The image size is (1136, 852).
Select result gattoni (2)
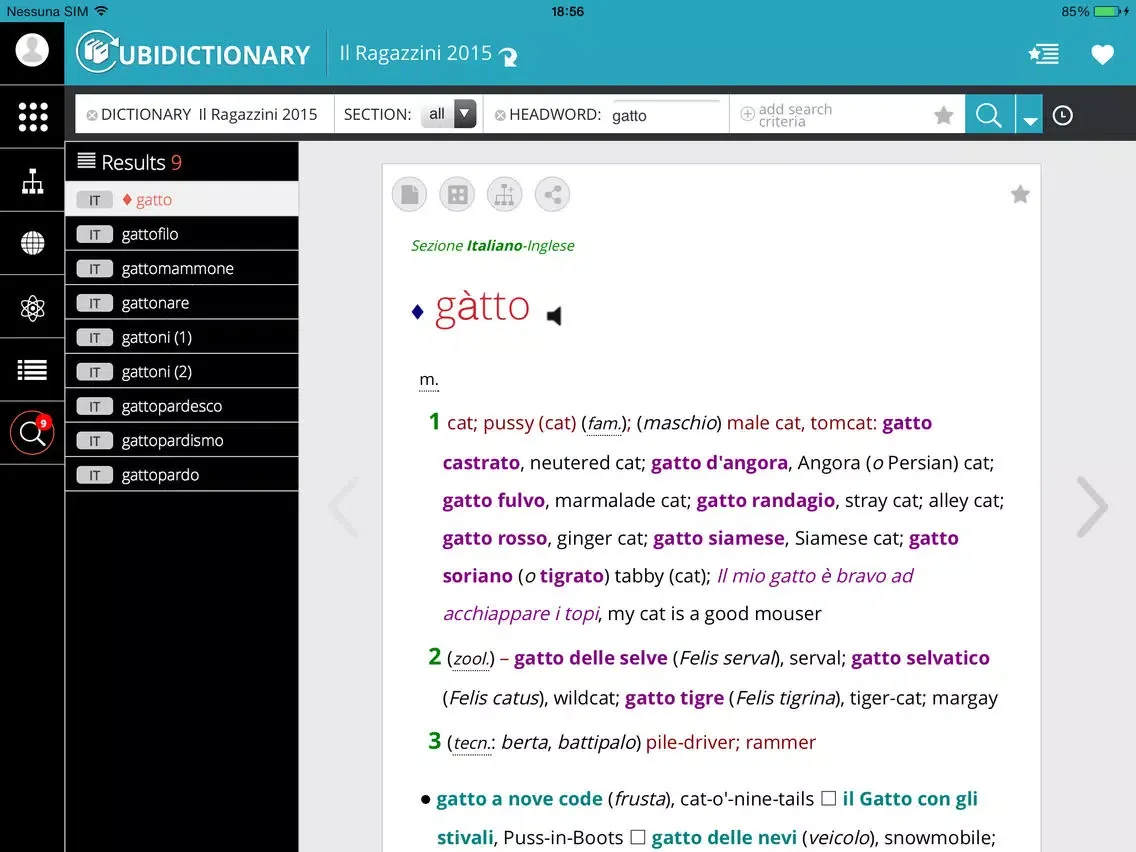(182, 372)
